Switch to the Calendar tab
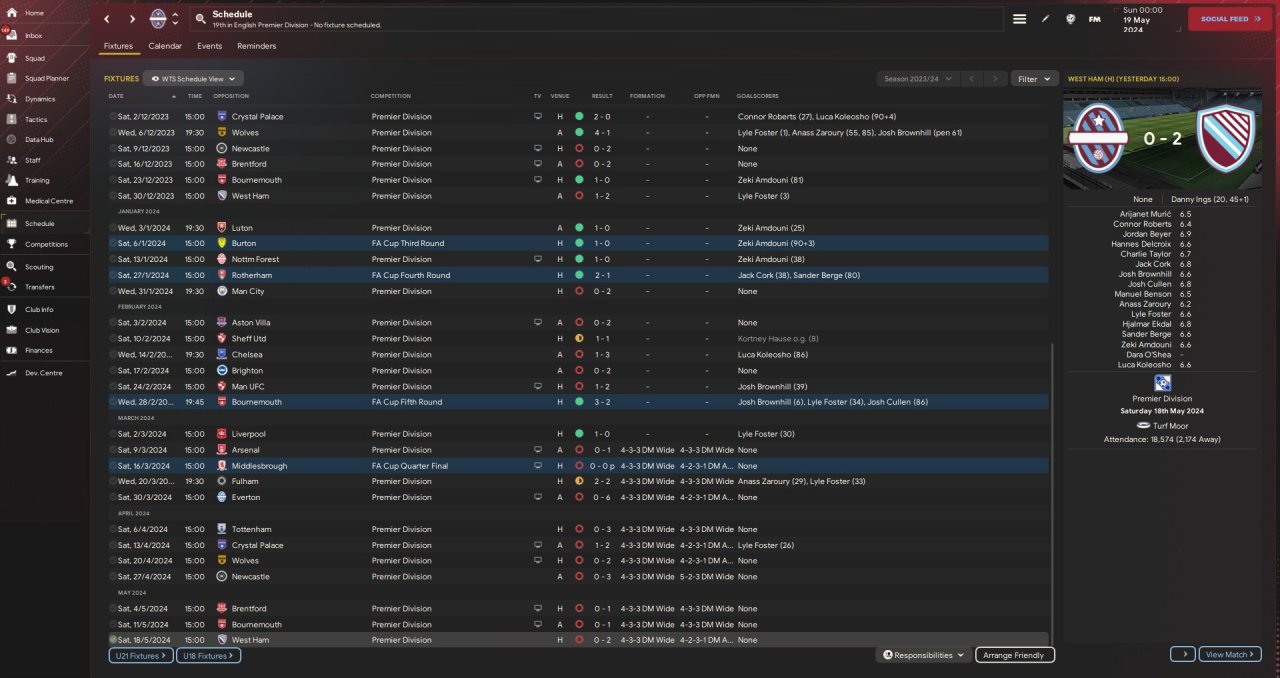 tap(165, 46)
